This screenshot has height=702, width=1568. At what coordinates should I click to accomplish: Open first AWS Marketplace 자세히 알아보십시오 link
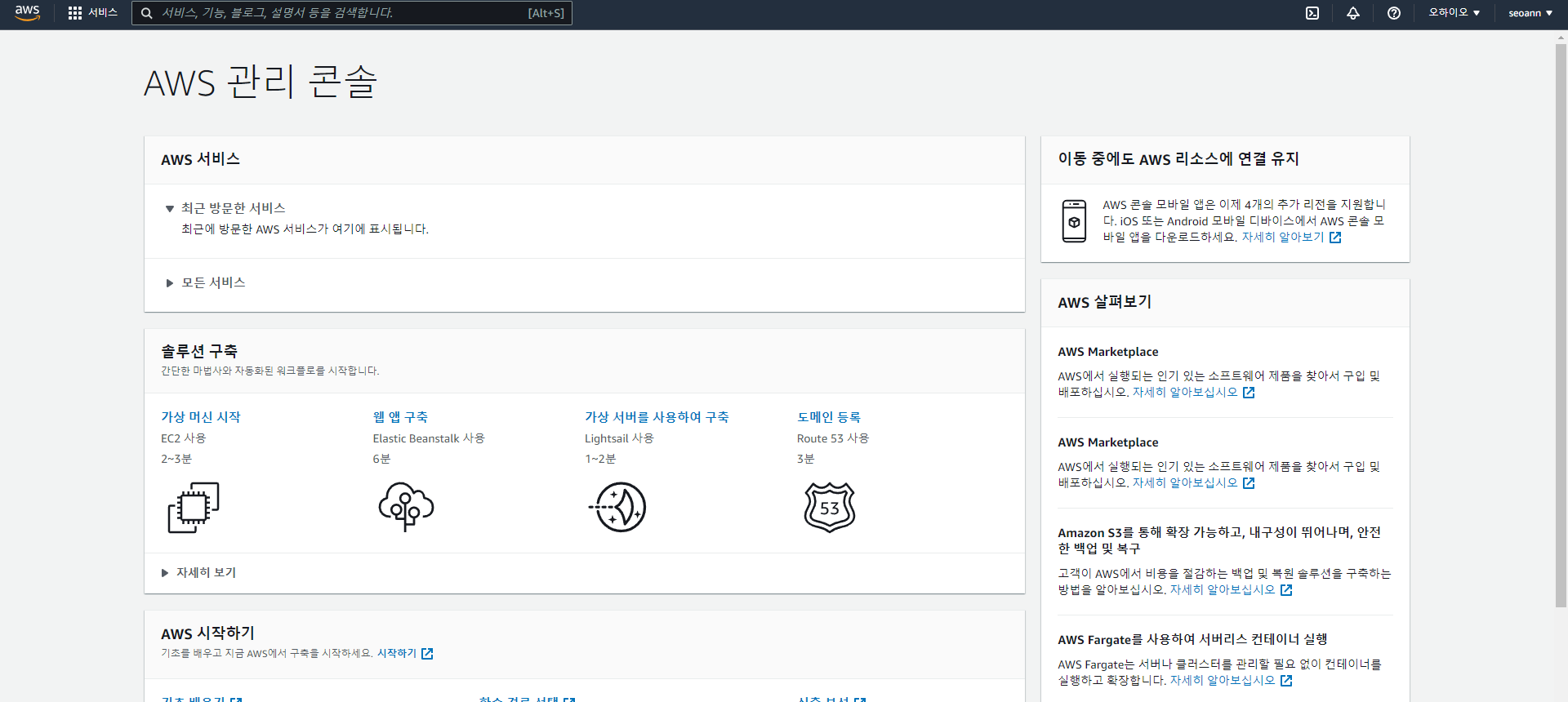tap(1185, 393)
